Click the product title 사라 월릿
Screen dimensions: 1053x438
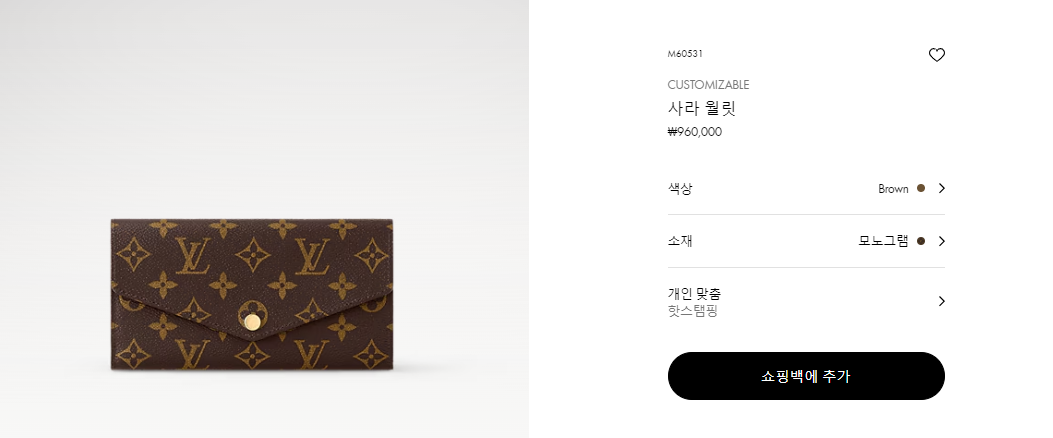(702, 108)
